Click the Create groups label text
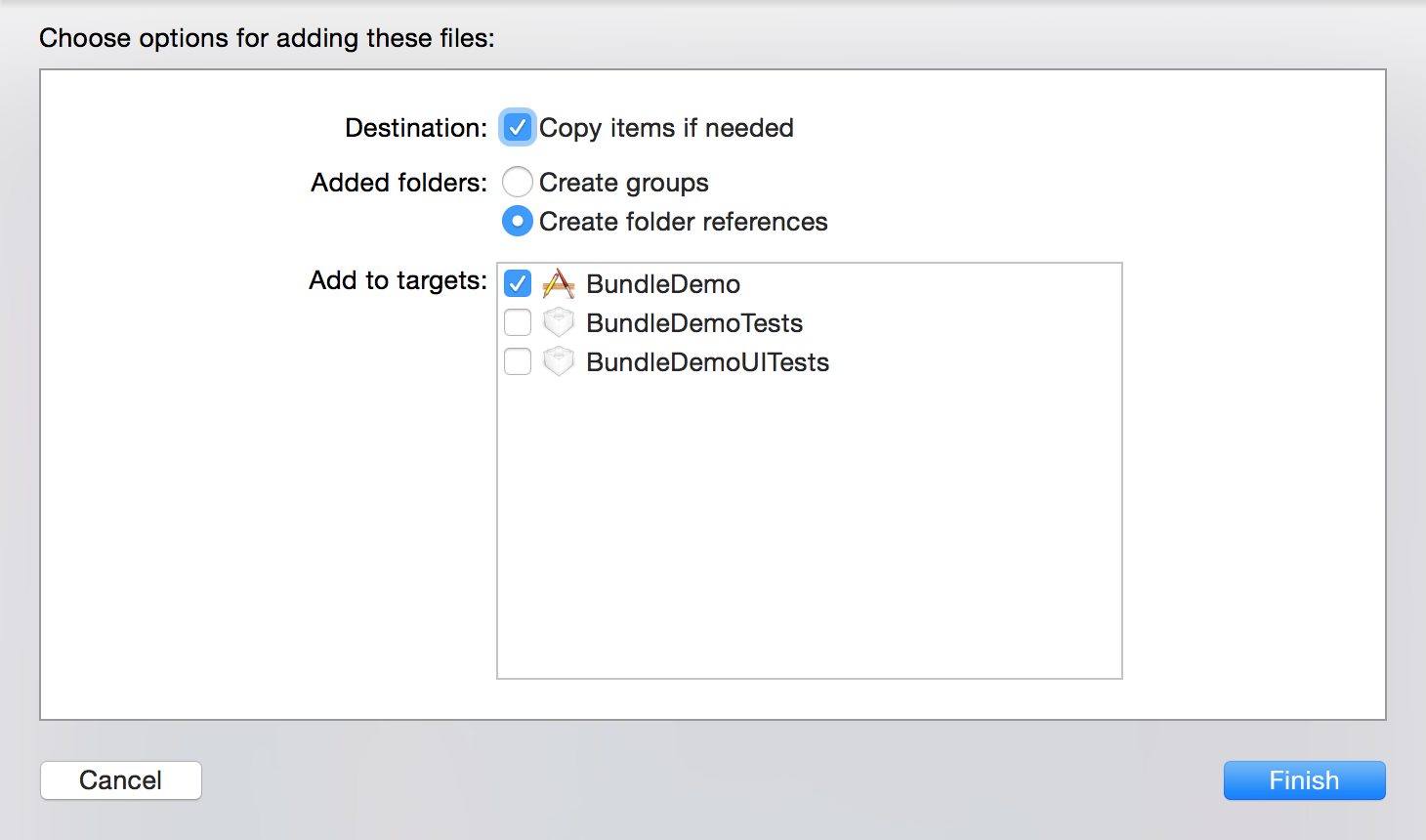Image resolution: width=1426 pixels, height=840 pixels. click(624, 183)
